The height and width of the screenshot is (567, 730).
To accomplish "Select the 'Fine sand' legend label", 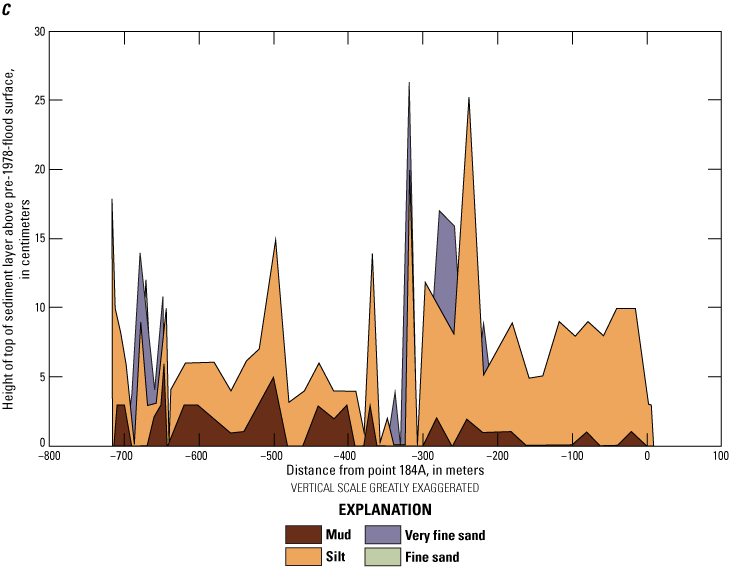I will point(435,556).
